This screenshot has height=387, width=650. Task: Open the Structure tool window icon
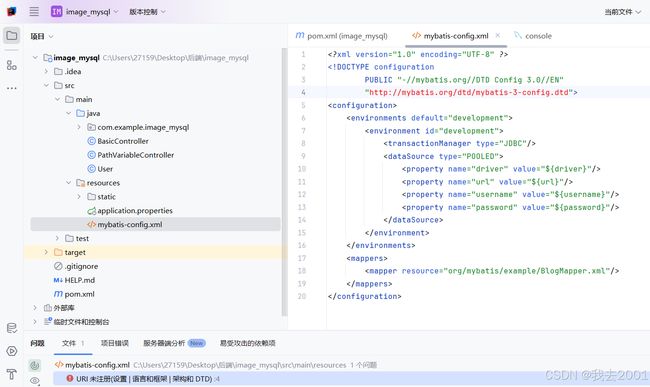coord(12,65)
